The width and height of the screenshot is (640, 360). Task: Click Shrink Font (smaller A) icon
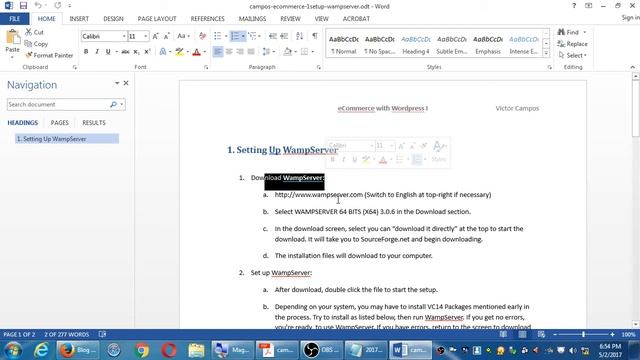[167, 36]
